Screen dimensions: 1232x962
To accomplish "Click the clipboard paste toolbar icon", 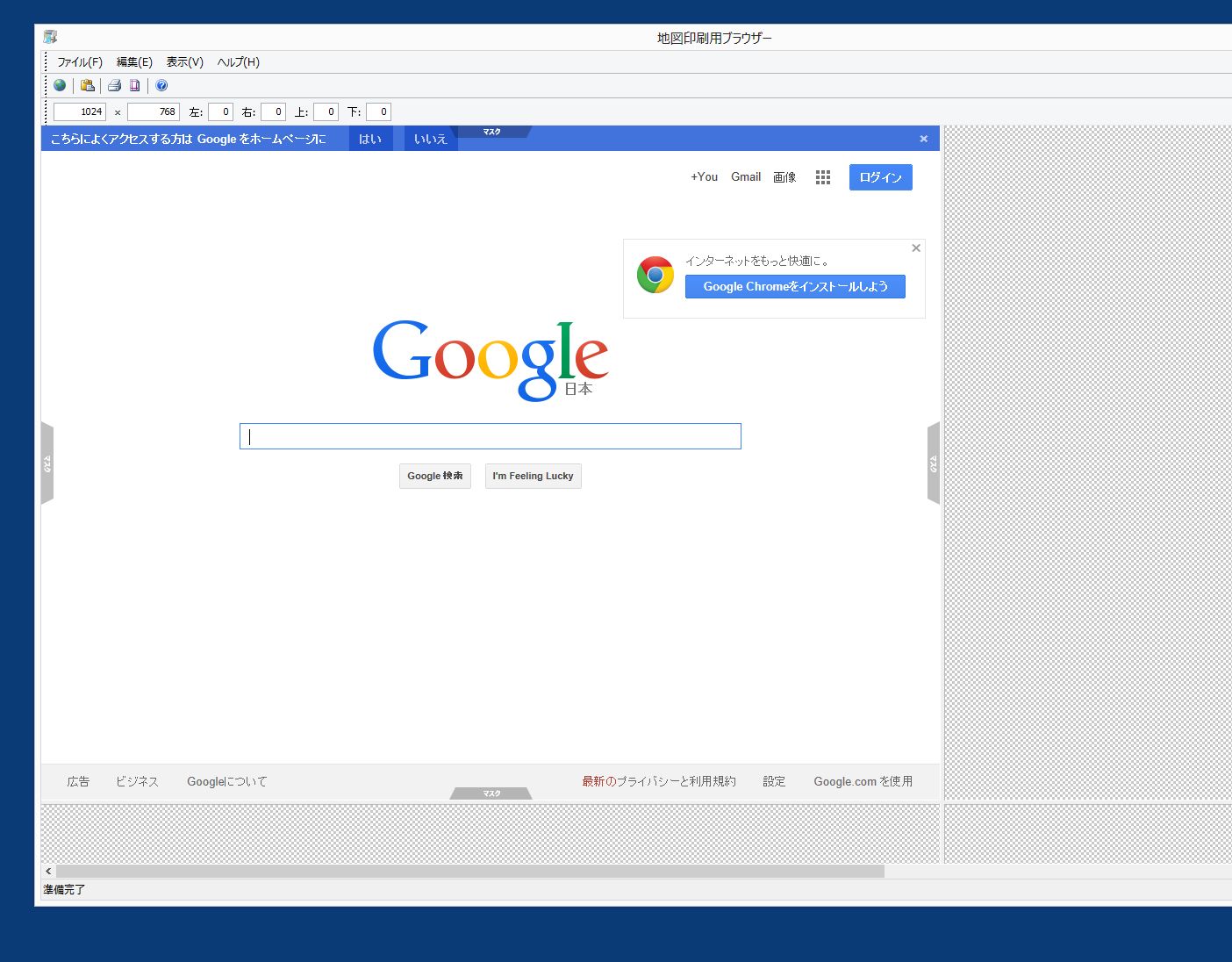I will [88, 85].
